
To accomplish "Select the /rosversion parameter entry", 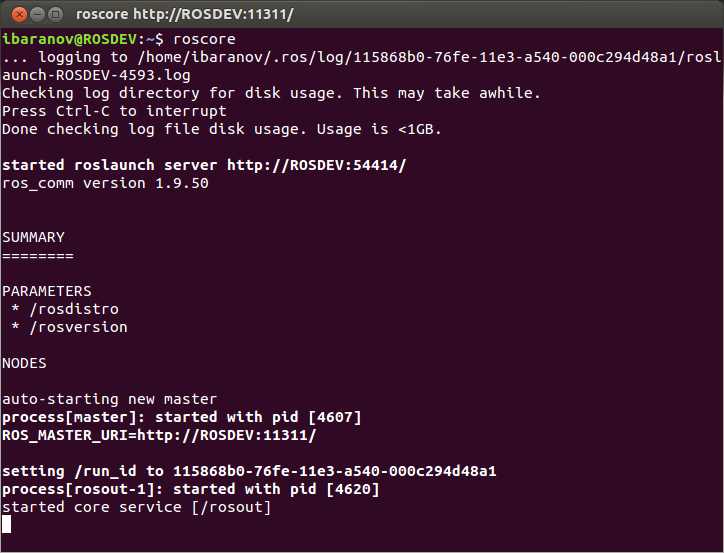I will (78, 327).
